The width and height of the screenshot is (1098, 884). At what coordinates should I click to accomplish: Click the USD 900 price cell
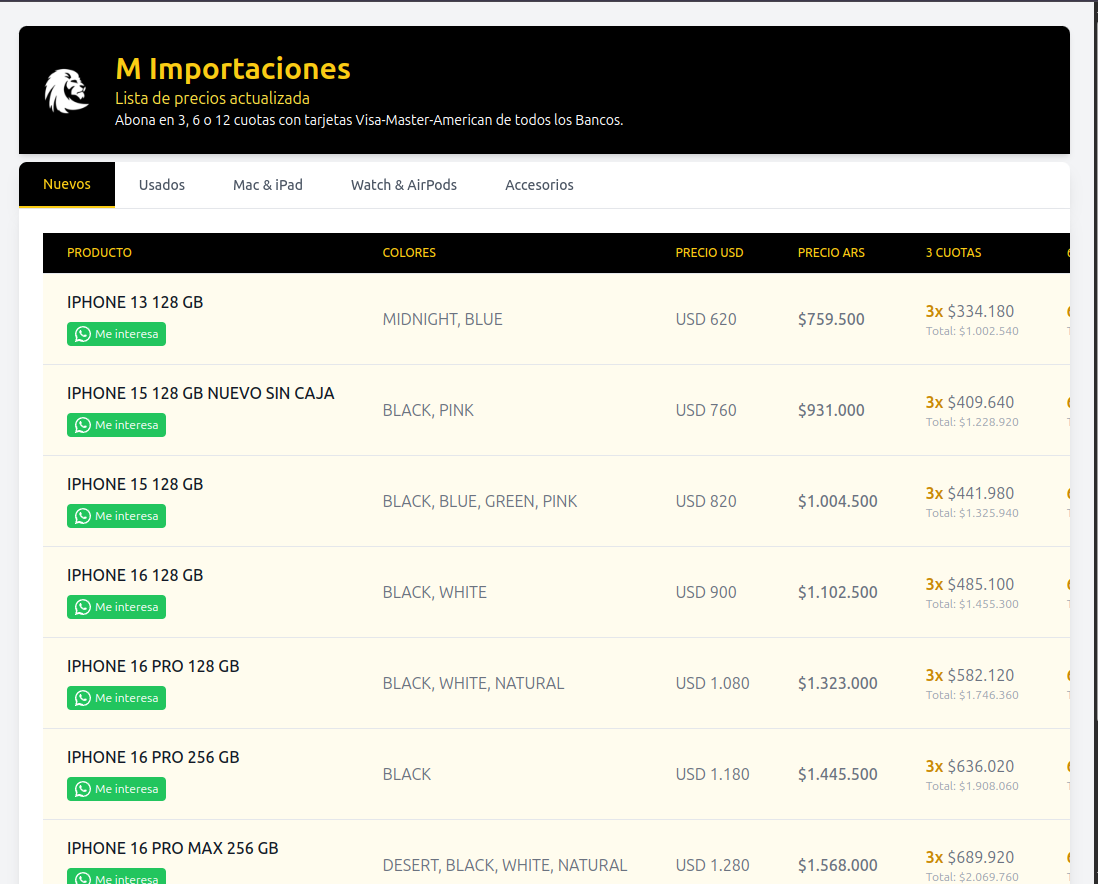[706, 593]
